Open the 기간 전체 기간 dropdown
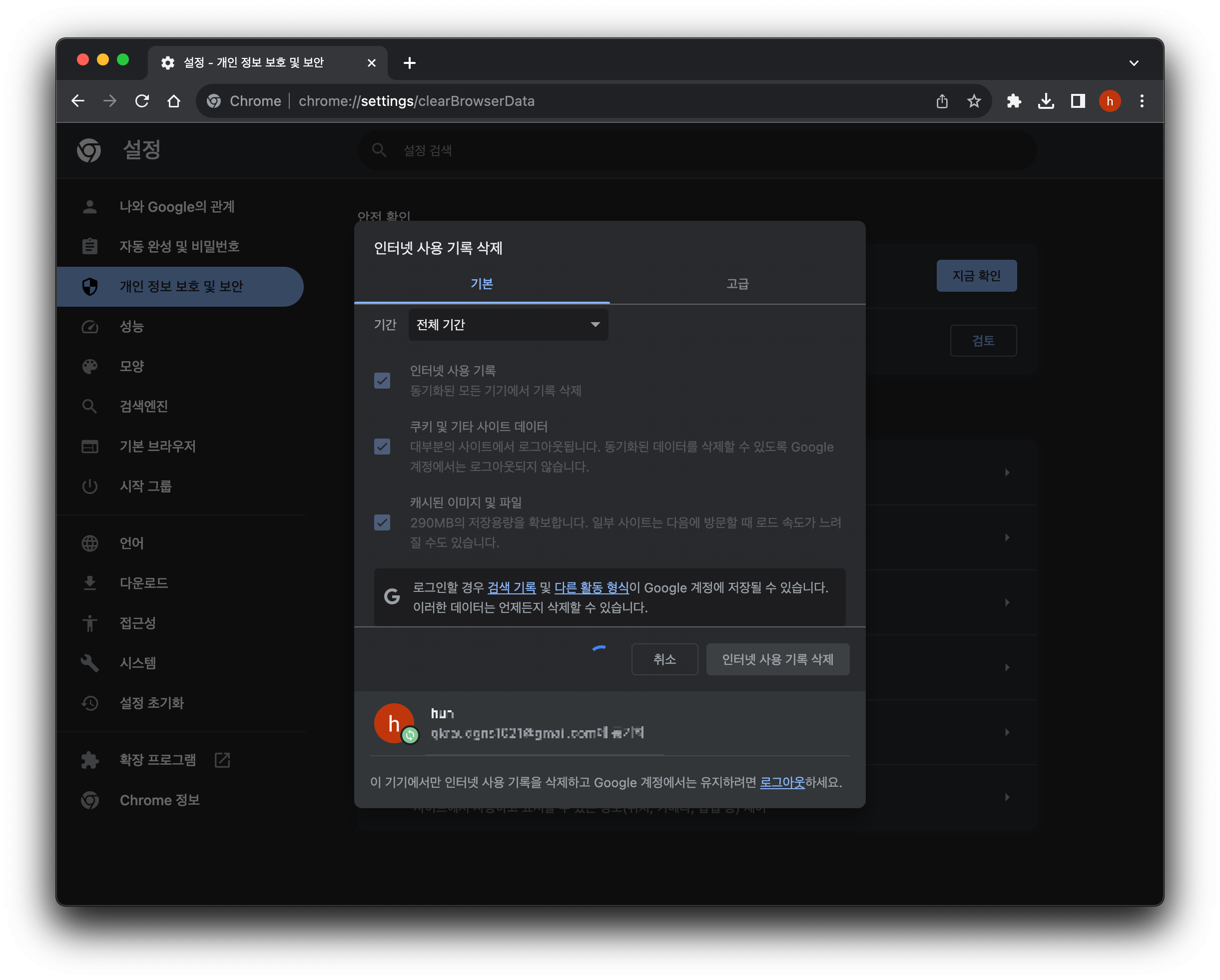The height and width of the screenshot is (980, 1220). (508, 325)
